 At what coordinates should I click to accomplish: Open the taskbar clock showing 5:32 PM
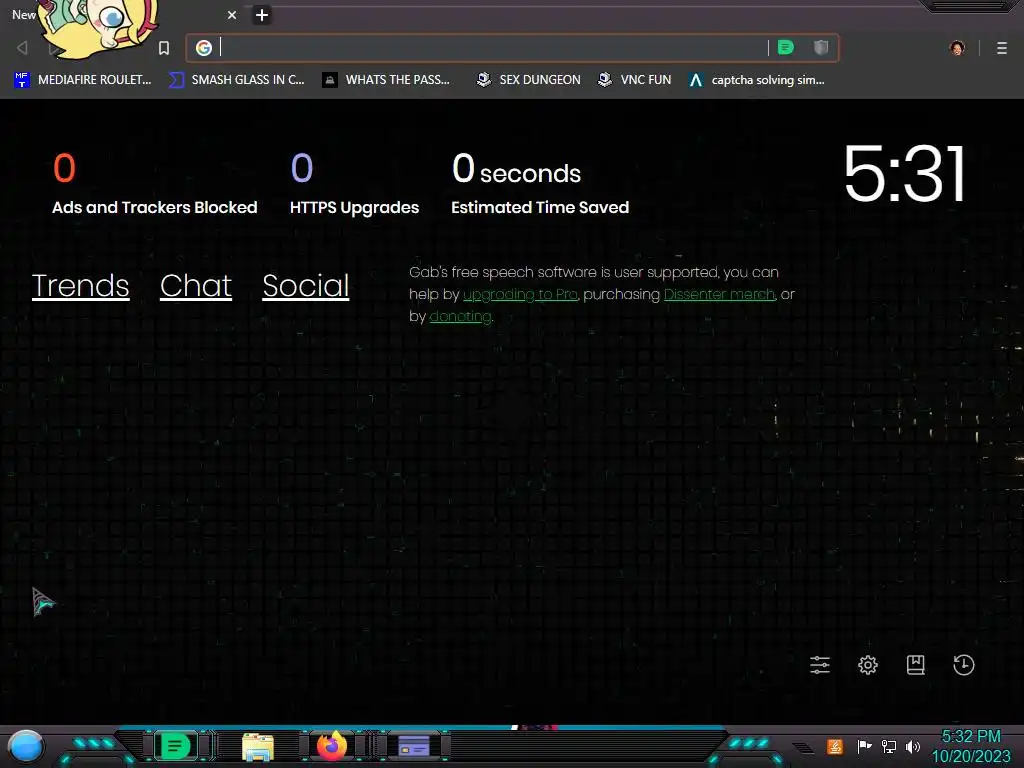click(x=970, y=746)
